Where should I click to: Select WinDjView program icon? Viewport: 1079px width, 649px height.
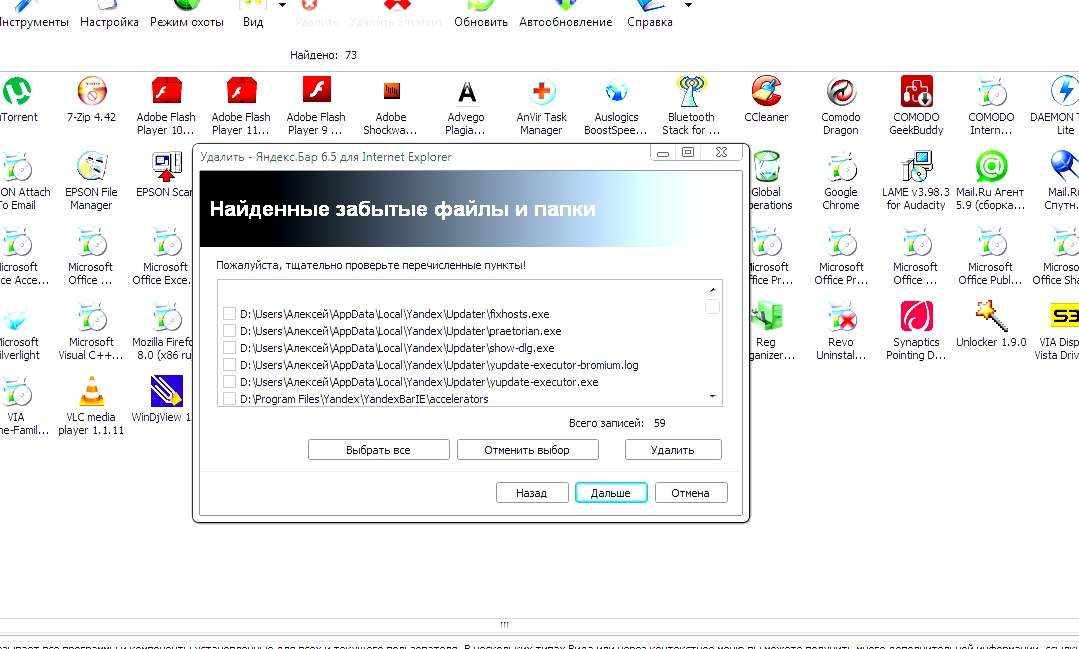(167, 392)
